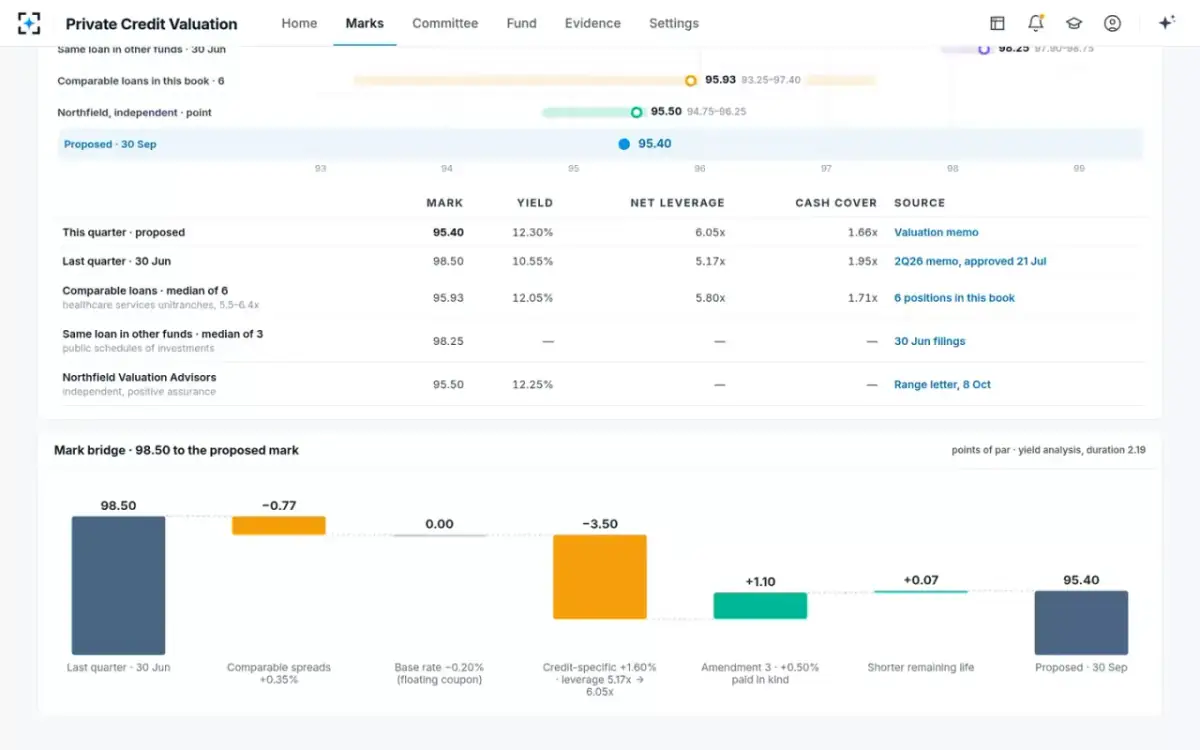Go to the Settings tab
Image resolution: width=1200 pixels, height=750 pixels.
[674, 23]
